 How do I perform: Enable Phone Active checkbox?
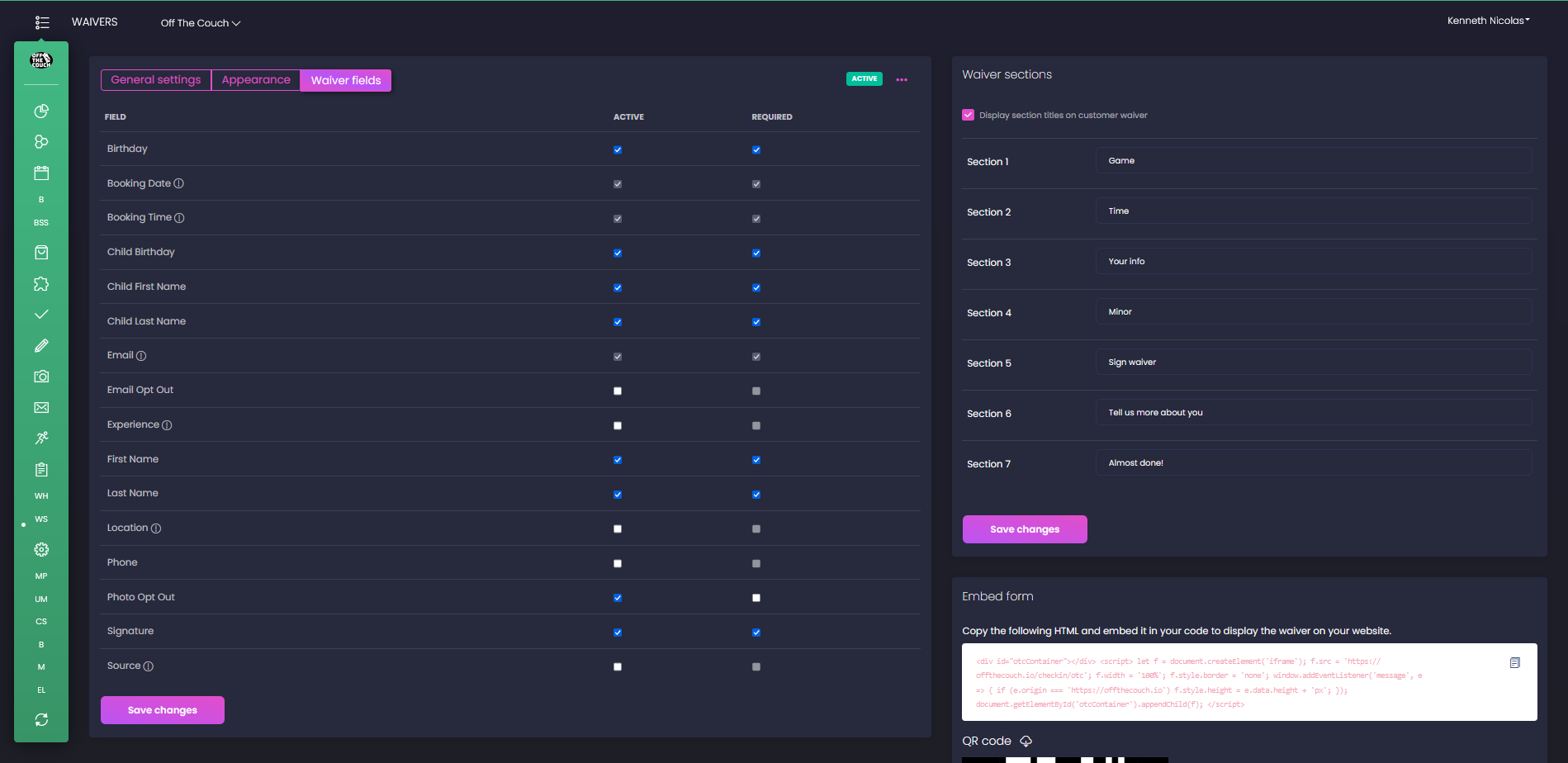pyautogui.click(x=618, y=563)
